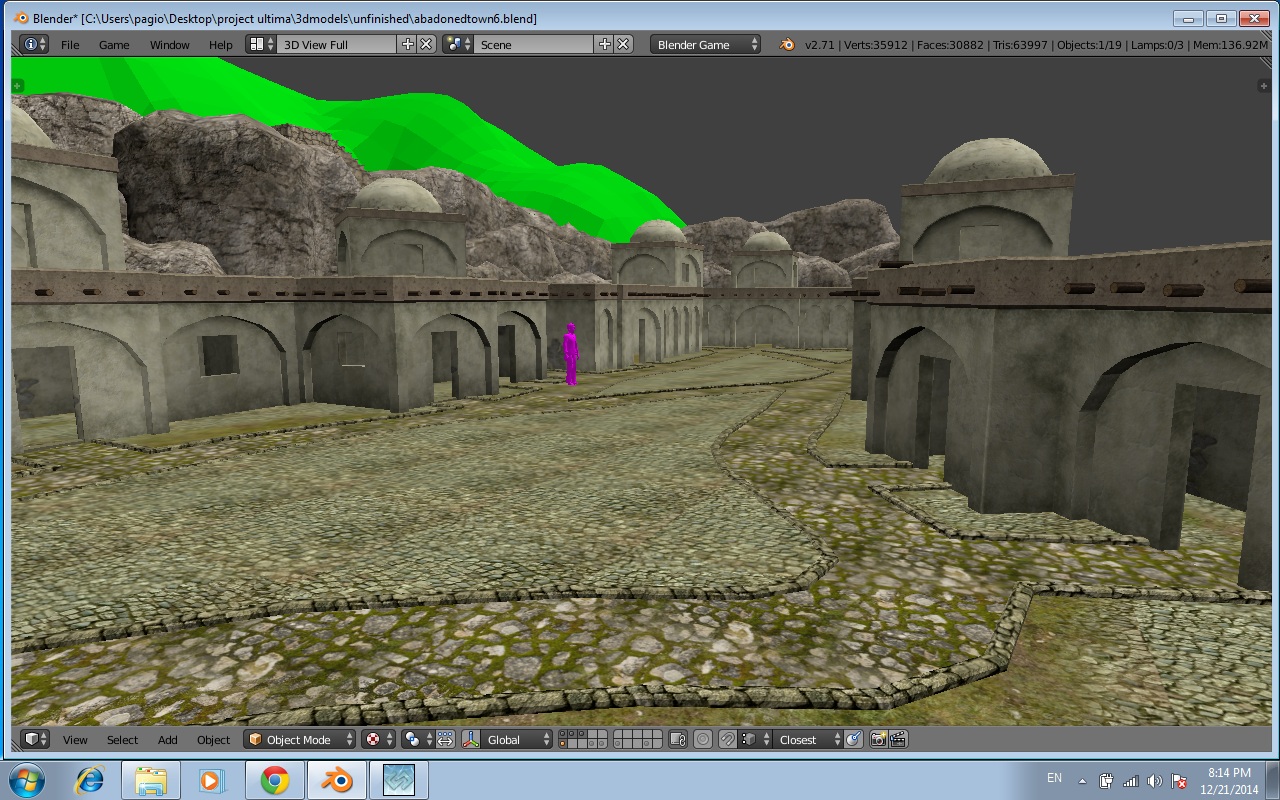This screenshot has width=1280, height=800.
Task: Open the Global transform orientation dropdown
Action: pos(516,739)
